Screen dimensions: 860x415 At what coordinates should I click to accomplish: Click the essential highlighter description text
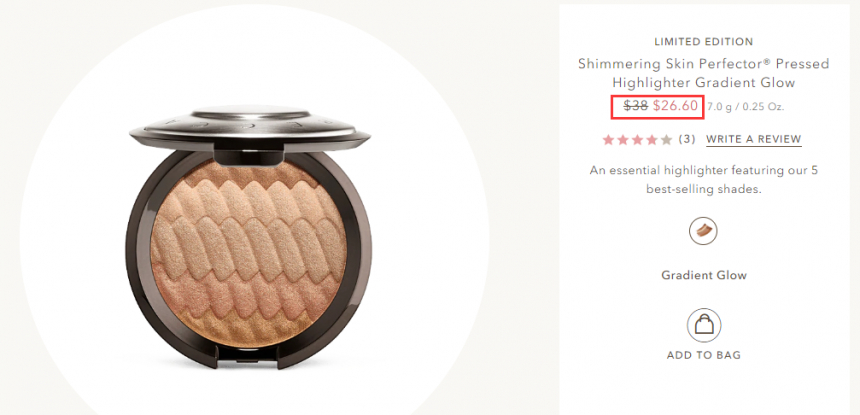tap(704, 180)
